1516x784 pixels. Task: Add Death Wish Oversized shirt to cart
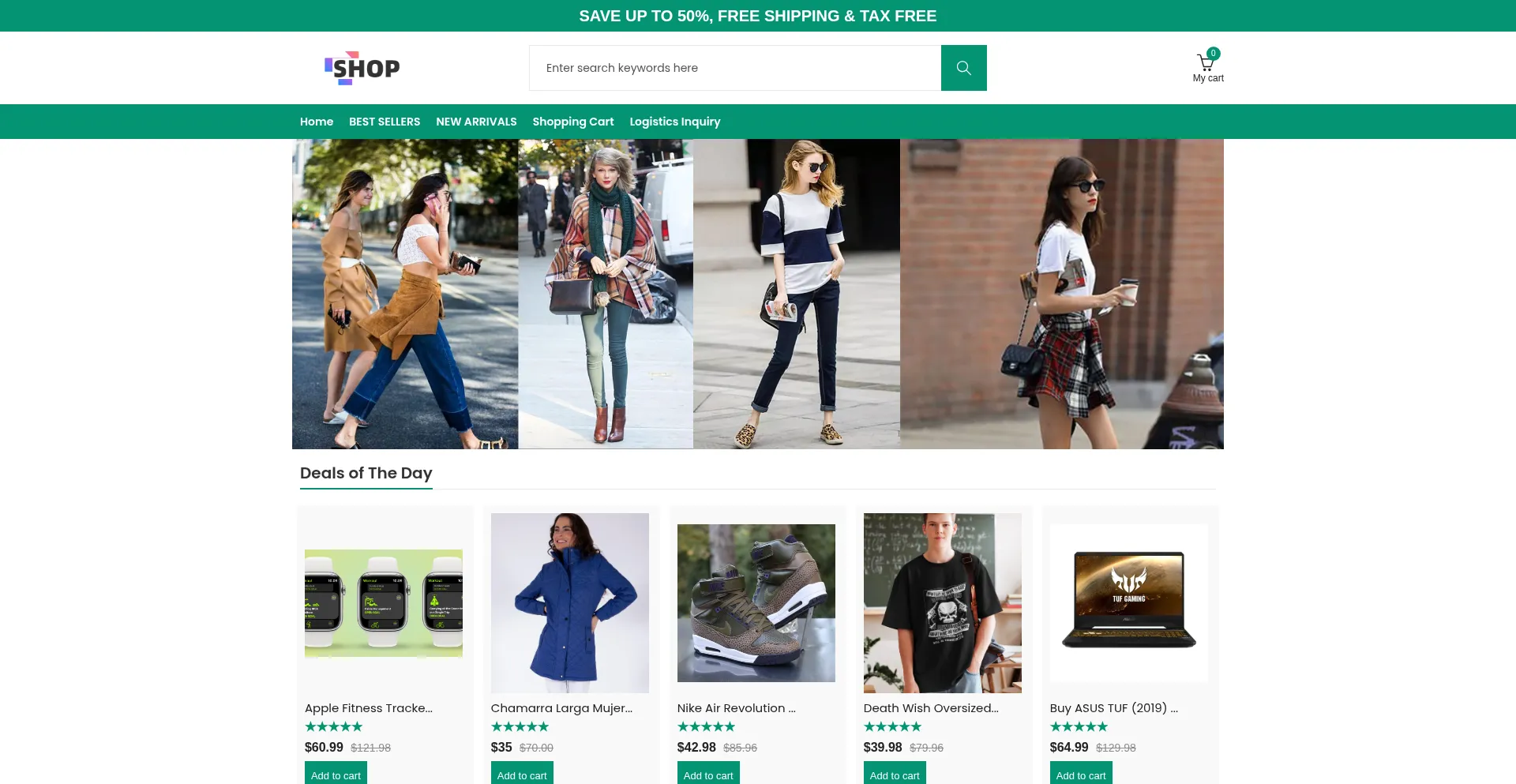[895, 775]
